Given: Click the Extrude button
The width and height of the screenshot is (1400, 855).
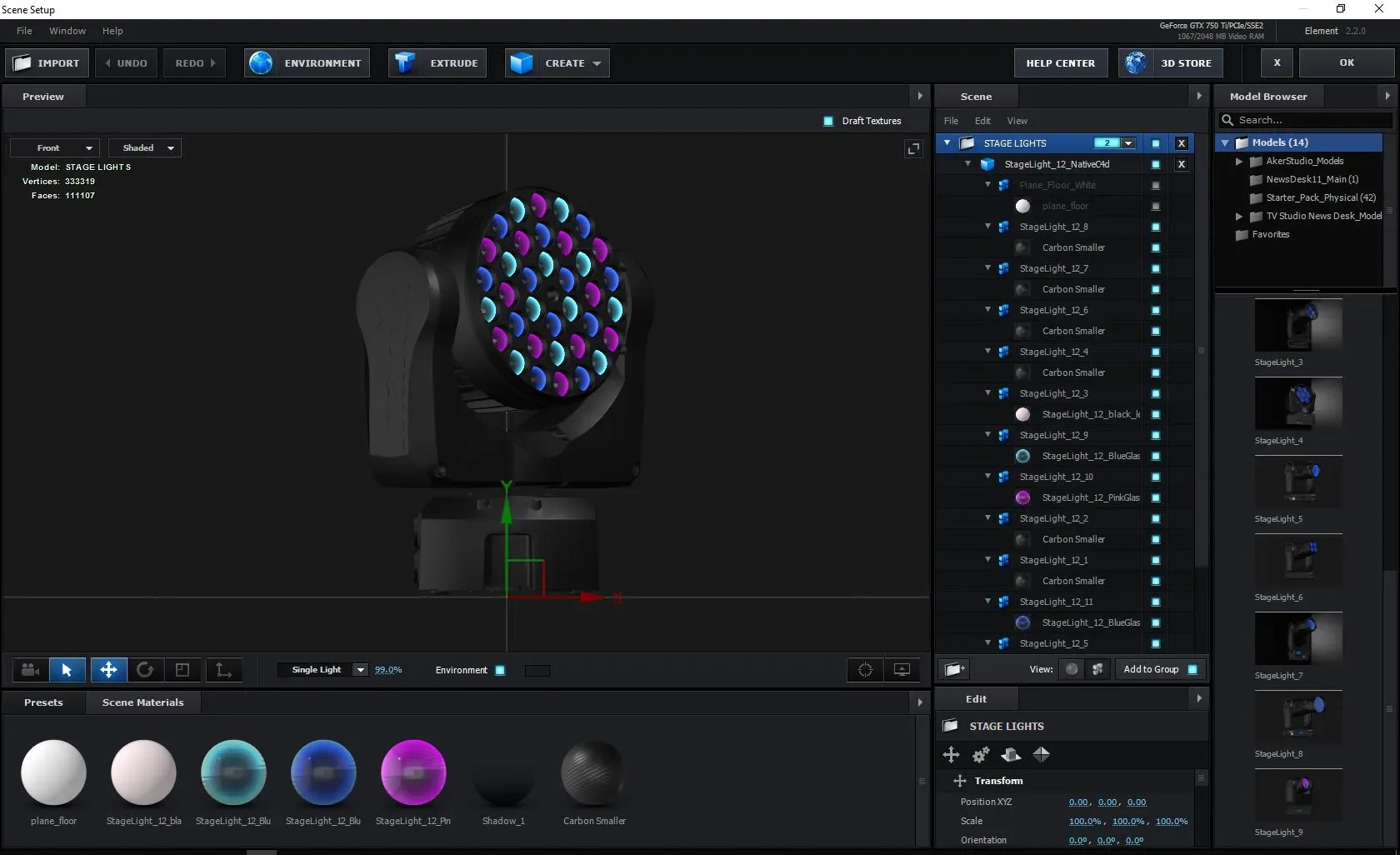Looking at the screenshot, I should [438, 63].
